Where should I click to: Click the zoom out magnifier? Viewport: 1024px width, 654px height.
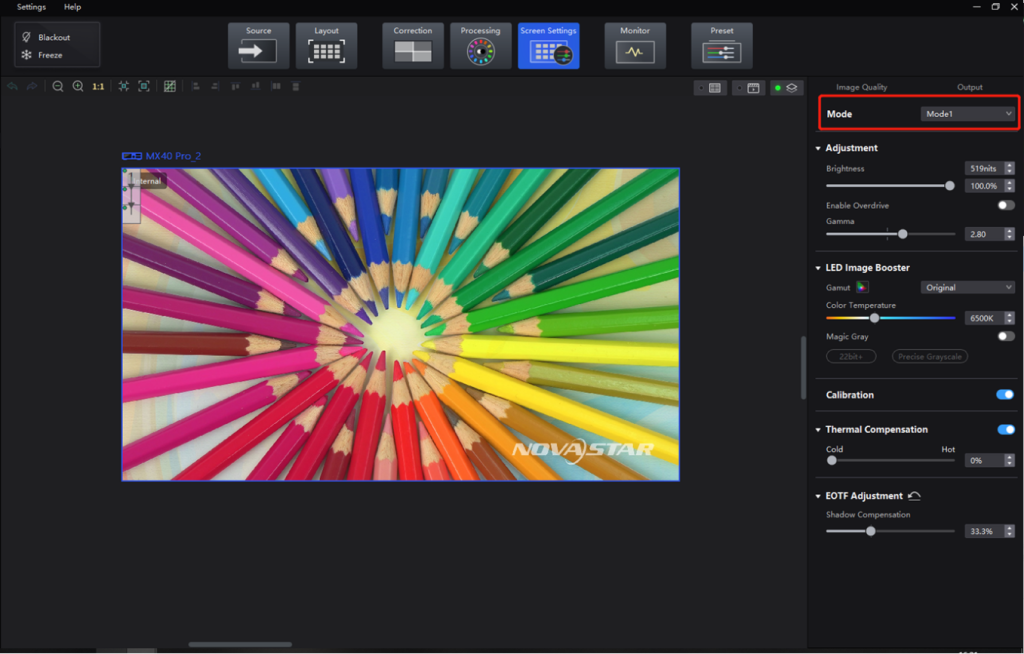[57, 86]
